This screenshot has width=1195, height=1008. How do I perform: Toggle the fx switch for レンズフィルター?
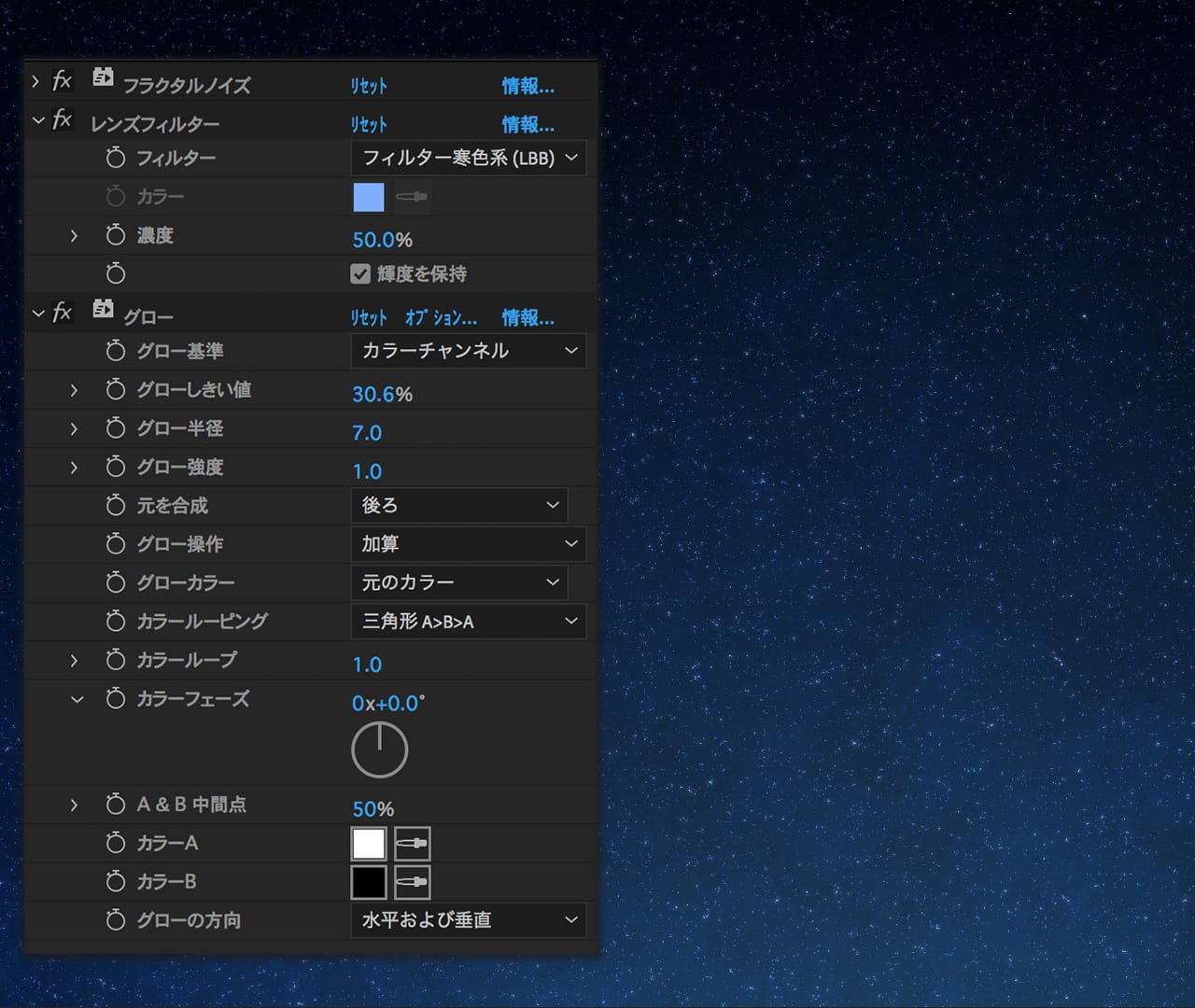pos(62,120)
